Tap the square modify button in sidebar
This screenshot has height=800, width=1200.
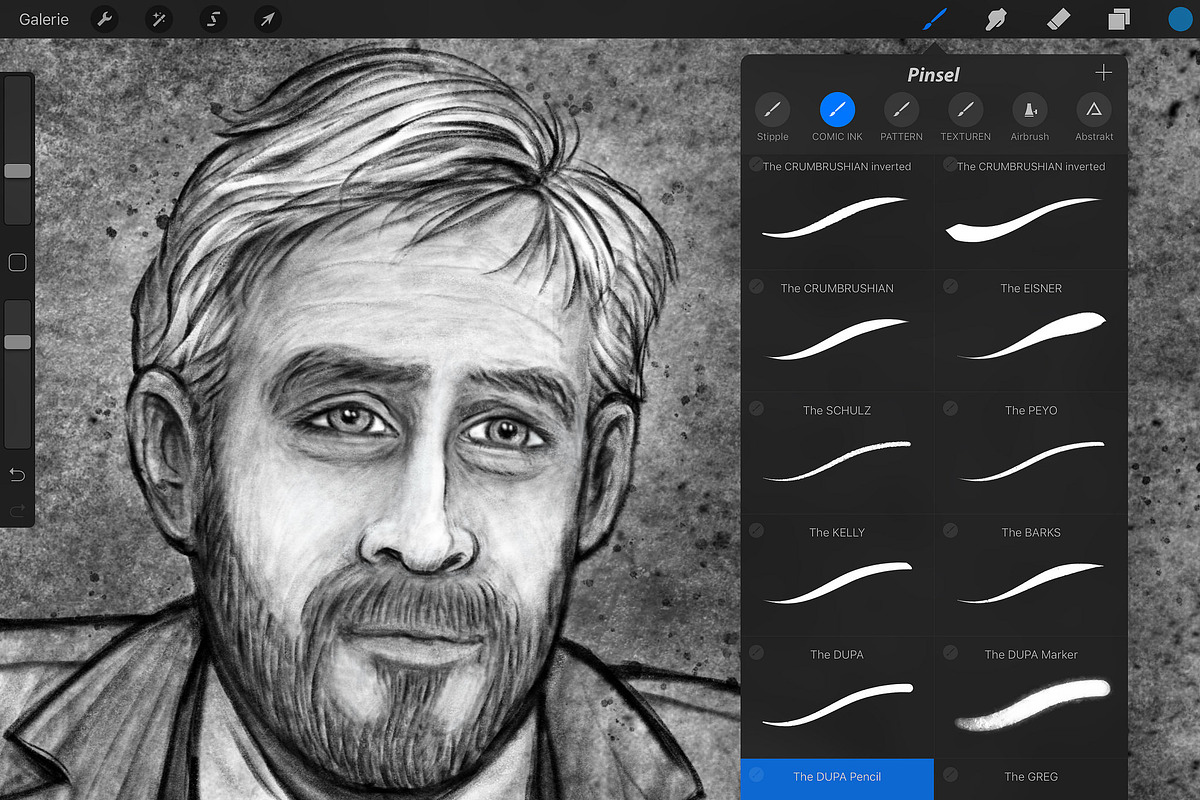(17, 263)
